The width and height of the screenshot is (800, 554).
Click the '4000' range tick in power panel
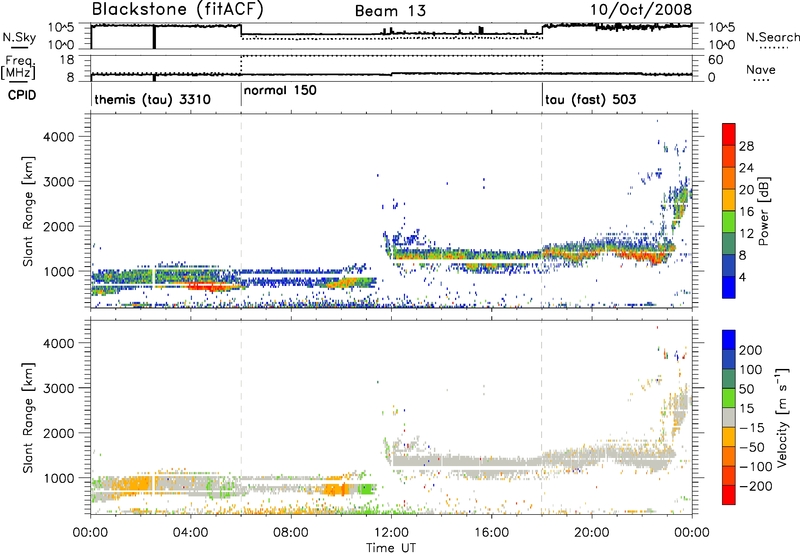58,137
